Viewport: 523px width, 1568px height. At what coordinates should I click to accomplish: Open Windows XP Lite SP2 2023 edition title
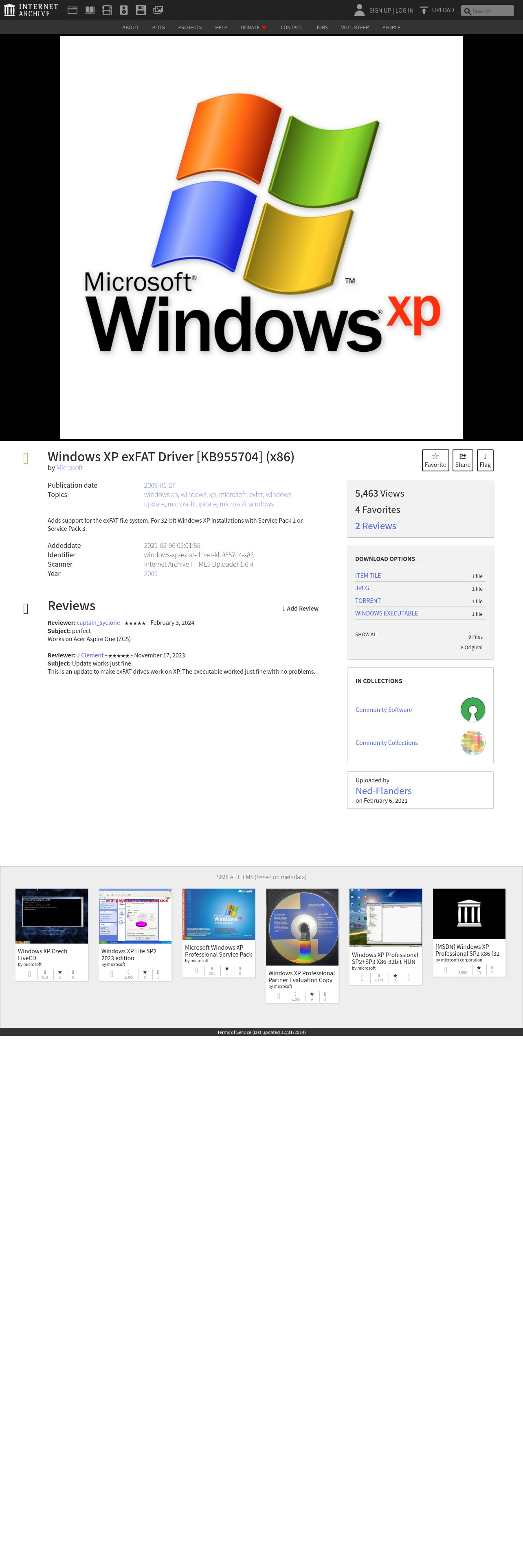[128, 955]
